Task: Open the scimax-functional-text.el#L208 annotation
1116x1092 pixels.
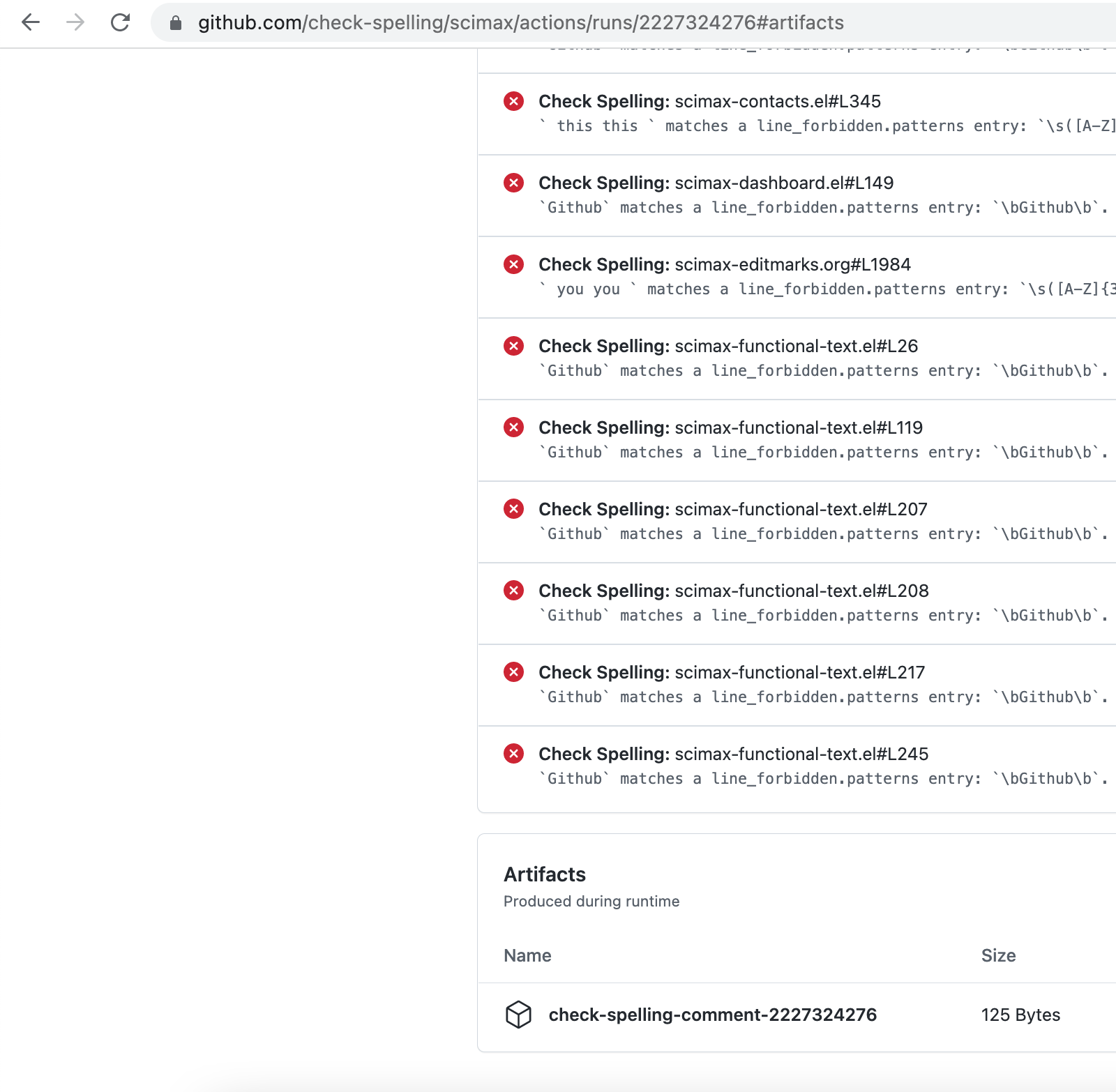Action: [x=734, y=591]
